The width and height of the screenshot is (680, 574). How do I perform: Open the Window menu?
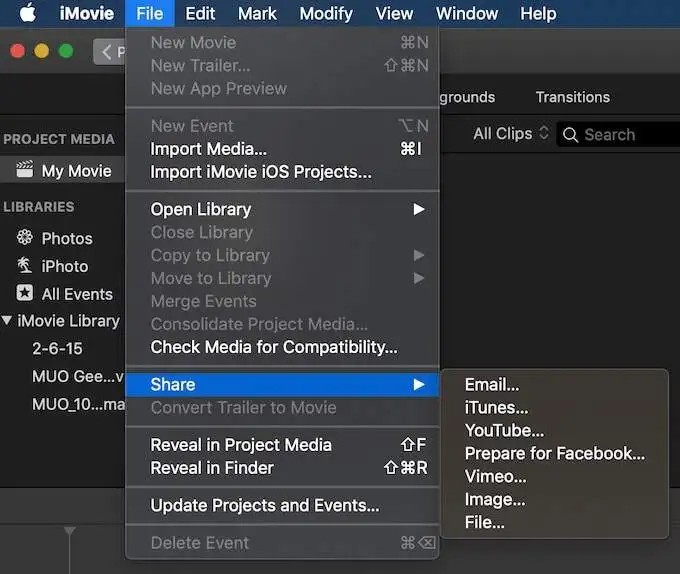(467, 13)
